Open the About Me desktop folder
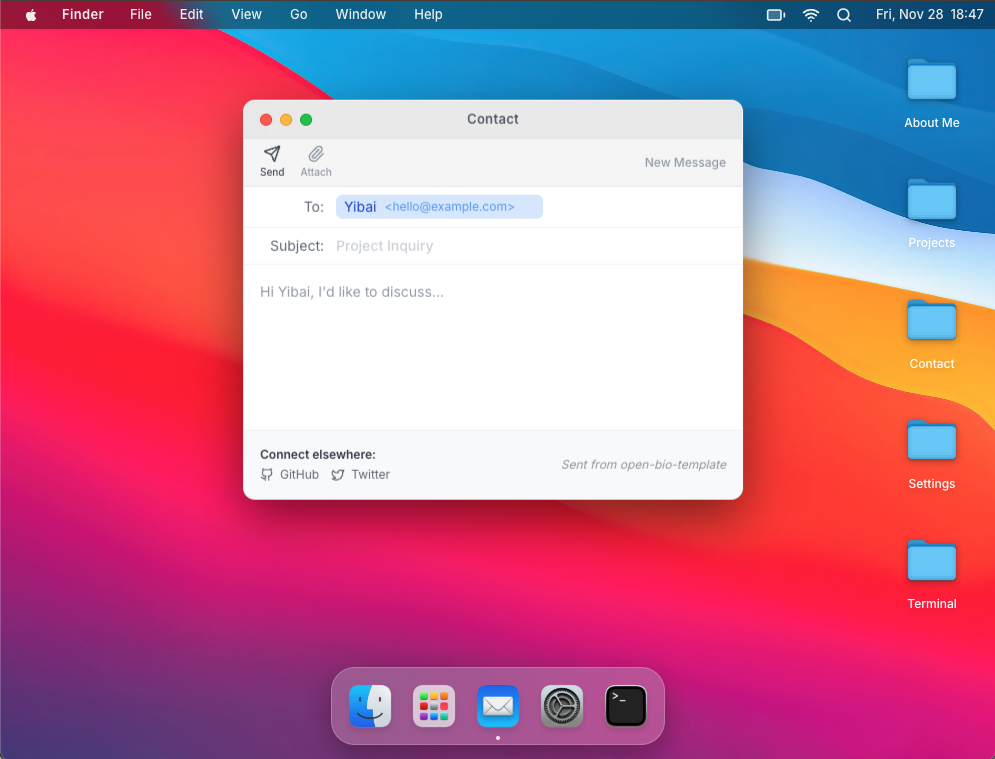 (932, 94)
